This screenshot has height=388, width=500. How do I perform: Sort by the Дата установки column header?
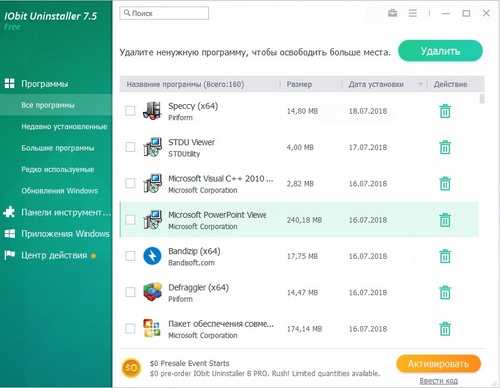click(x=376, y=84)
